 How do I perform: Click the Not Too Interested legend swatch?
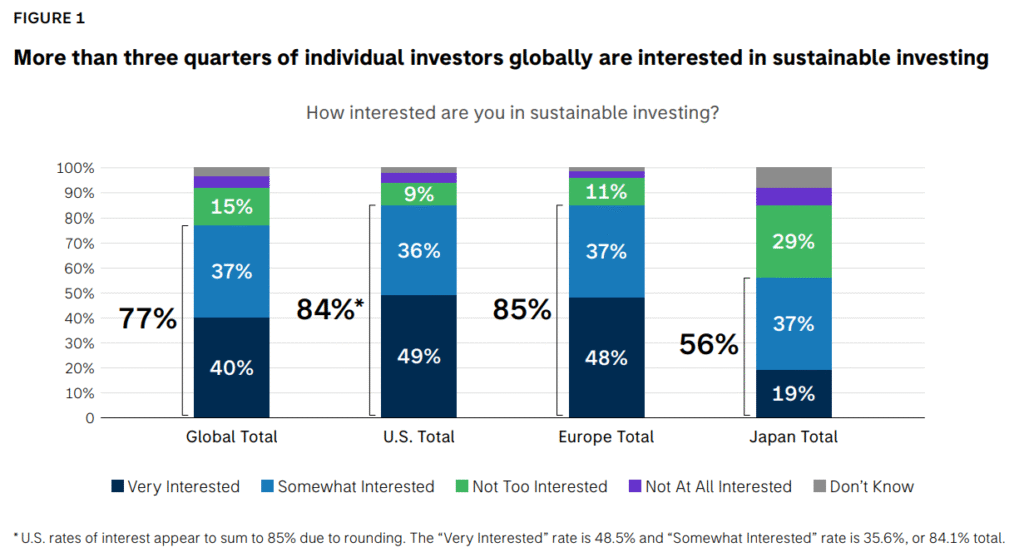[460, 487]
